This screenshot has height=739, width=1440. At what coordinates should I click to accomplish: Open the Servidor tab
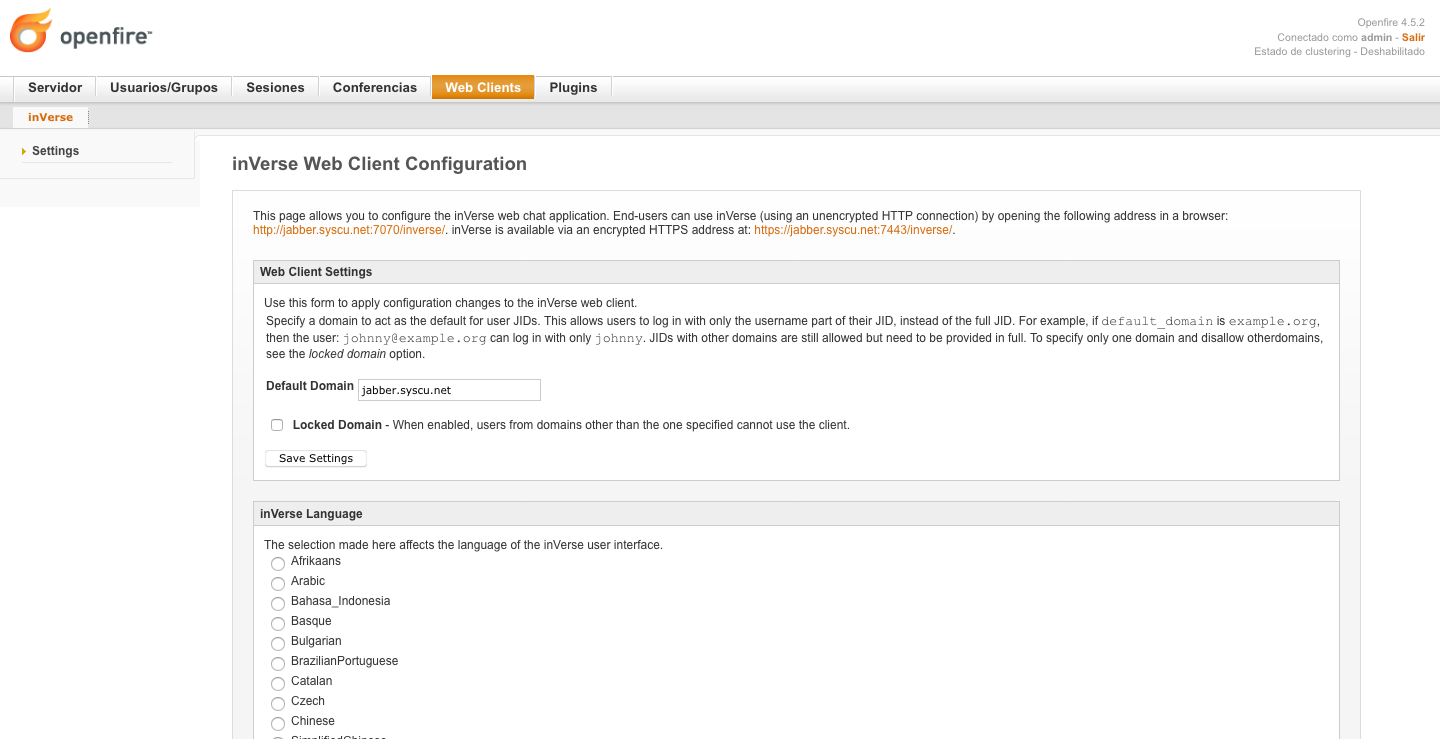tap(55, 87)
